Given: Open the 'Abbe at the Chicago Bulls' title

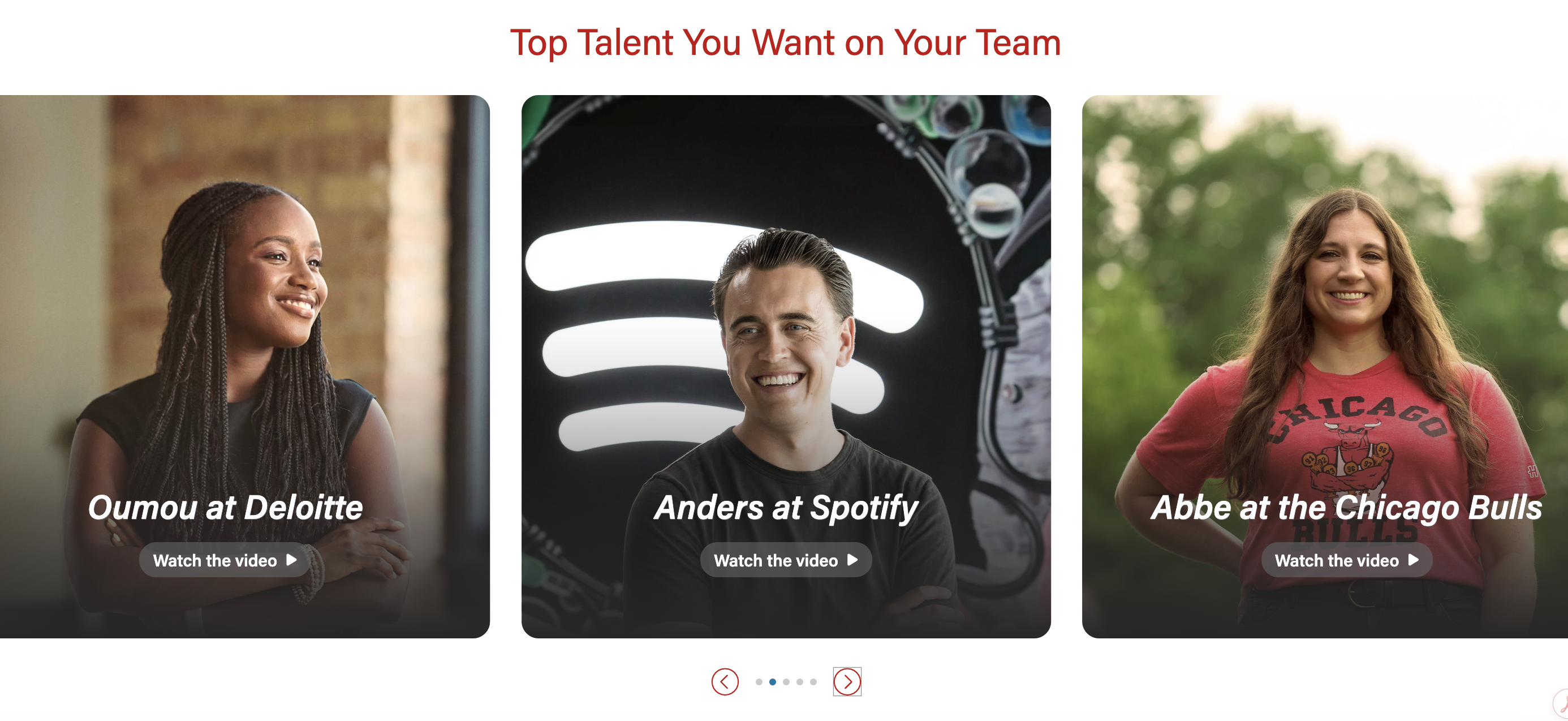Looking at the screenshot, I should click(1346, 507).
